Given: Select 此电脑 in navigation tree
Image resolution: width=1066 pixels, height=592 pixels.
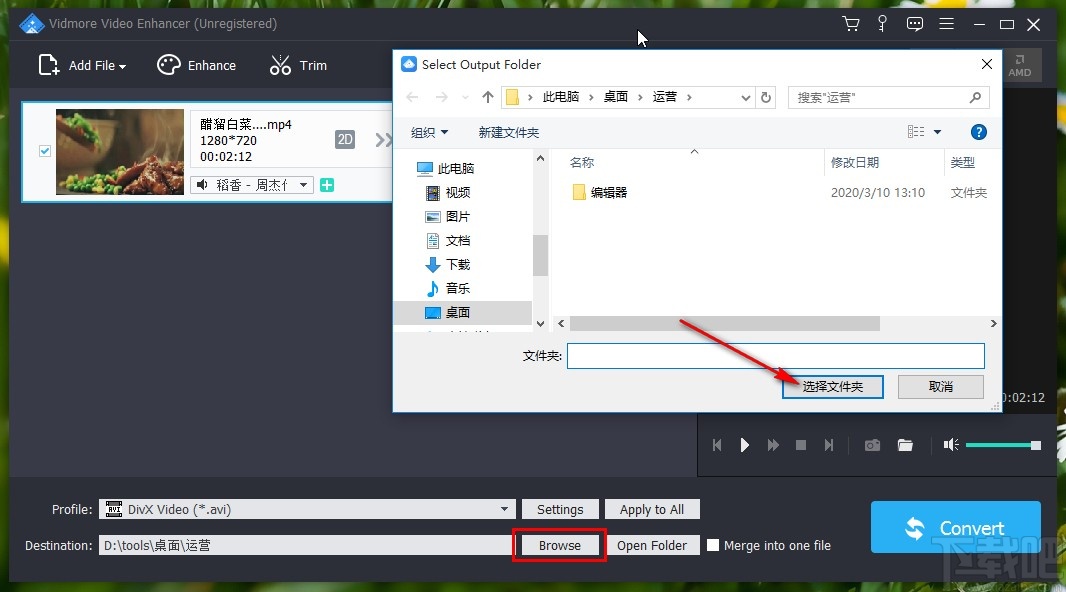Looking at the screenshot, I should [445, 169].
